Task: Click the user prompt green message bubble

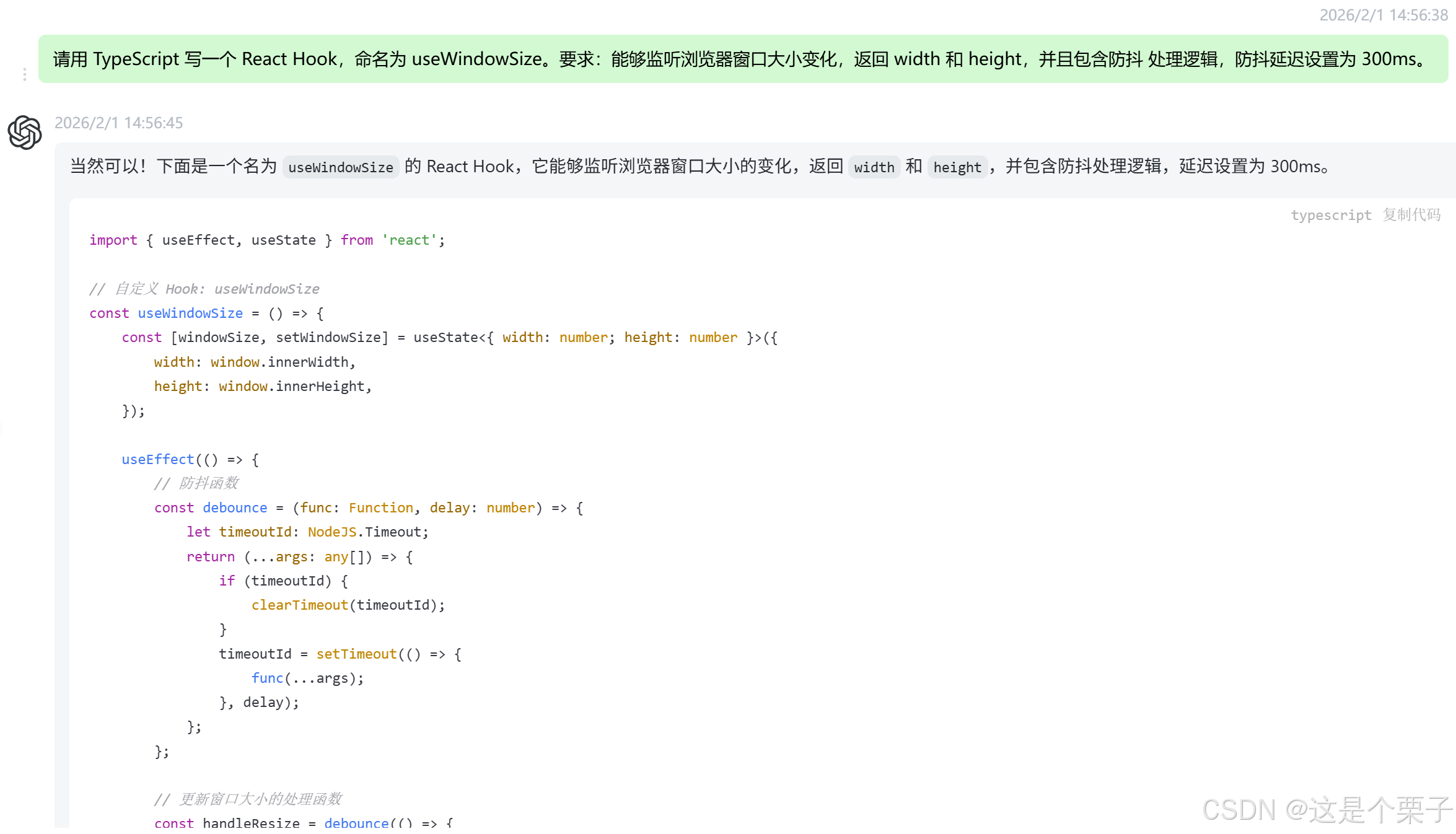Action: (x=742, y=59)
